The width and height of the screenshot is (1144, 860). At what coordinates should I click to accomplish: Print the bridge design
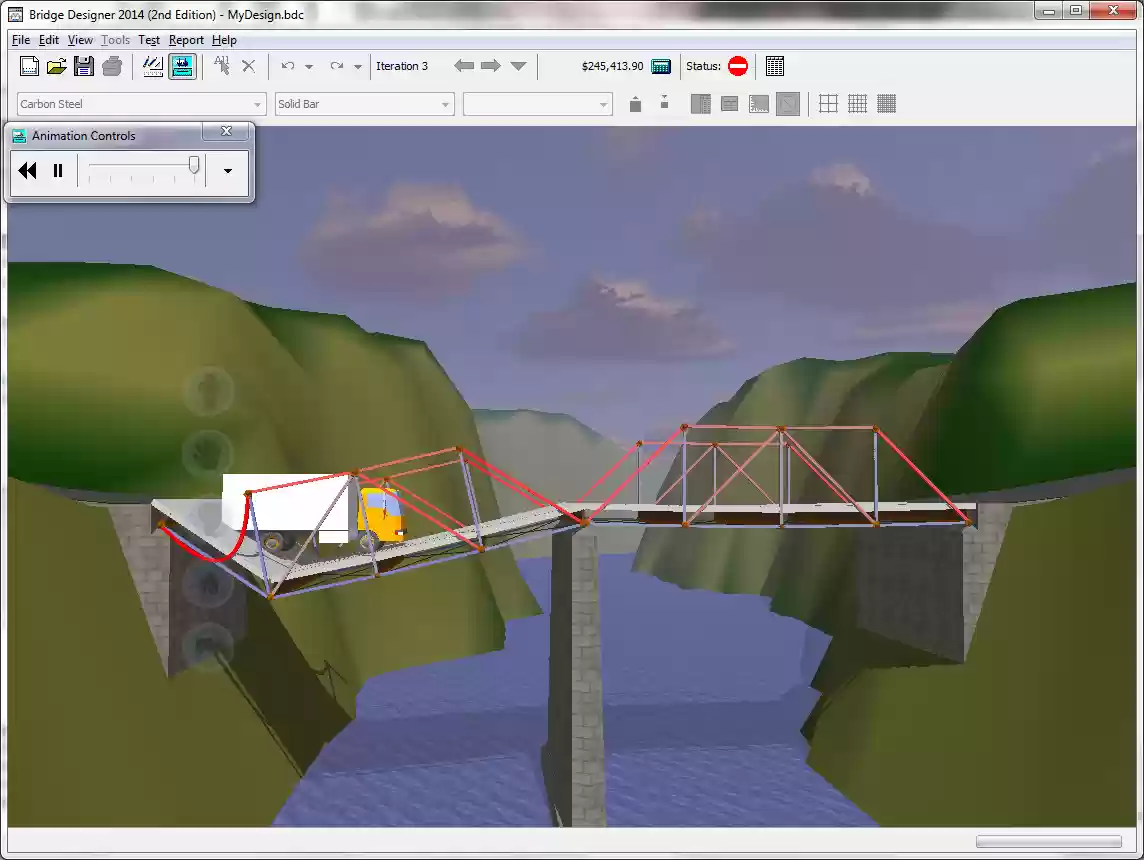(112, 66)
